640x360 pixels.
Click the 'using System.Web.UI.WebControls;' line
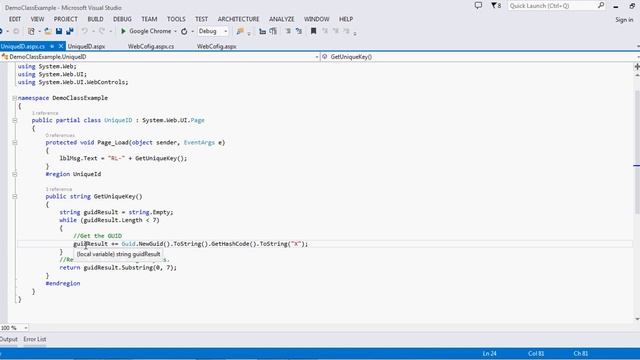coord(73,82)
